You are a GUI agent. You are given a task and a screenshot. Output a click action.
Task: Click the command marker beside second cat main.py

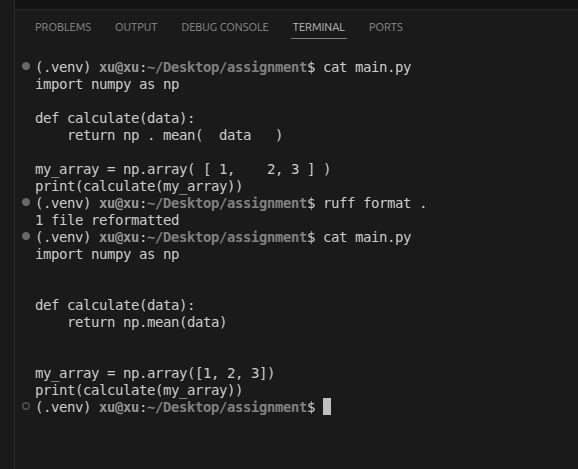coord(26,236)
